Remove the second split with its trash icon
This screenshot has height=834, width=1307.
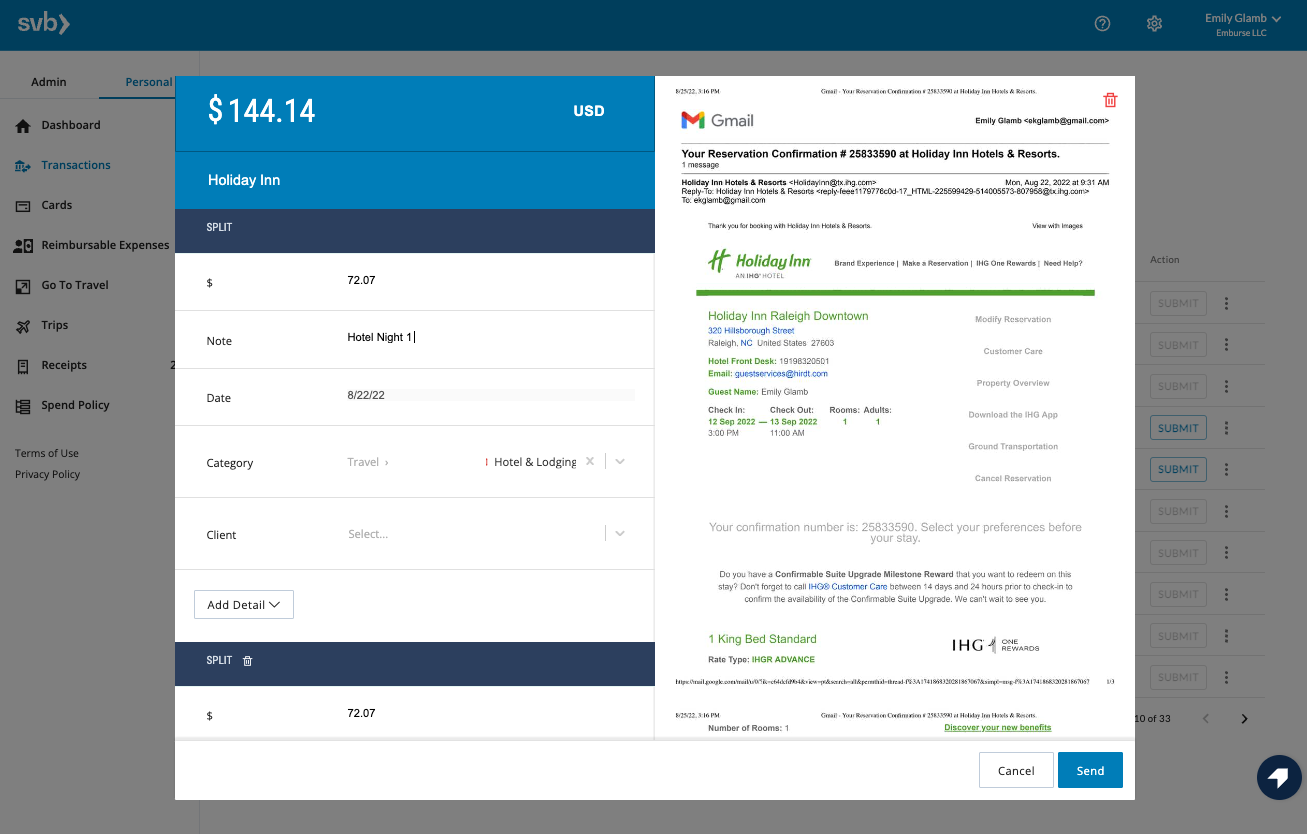point(248,661)
